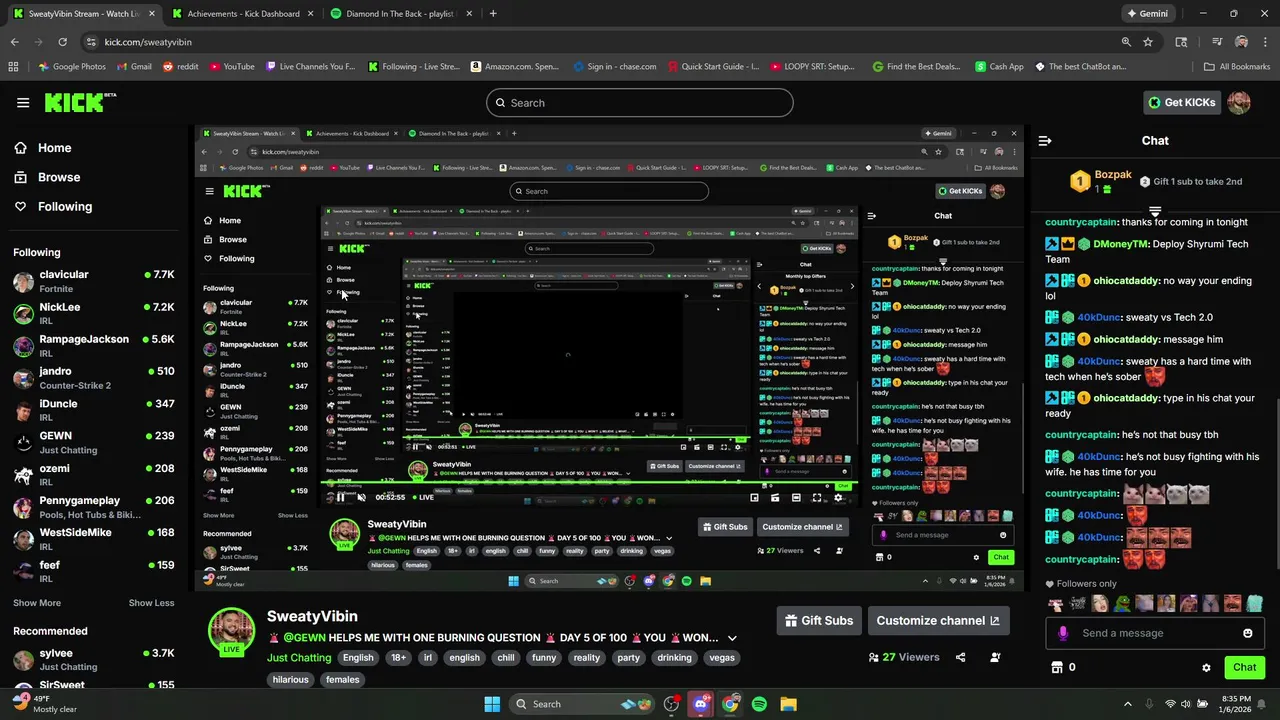1280x720 pixels.
Task: Open the reddit bookmark
Action: point(180,67)
